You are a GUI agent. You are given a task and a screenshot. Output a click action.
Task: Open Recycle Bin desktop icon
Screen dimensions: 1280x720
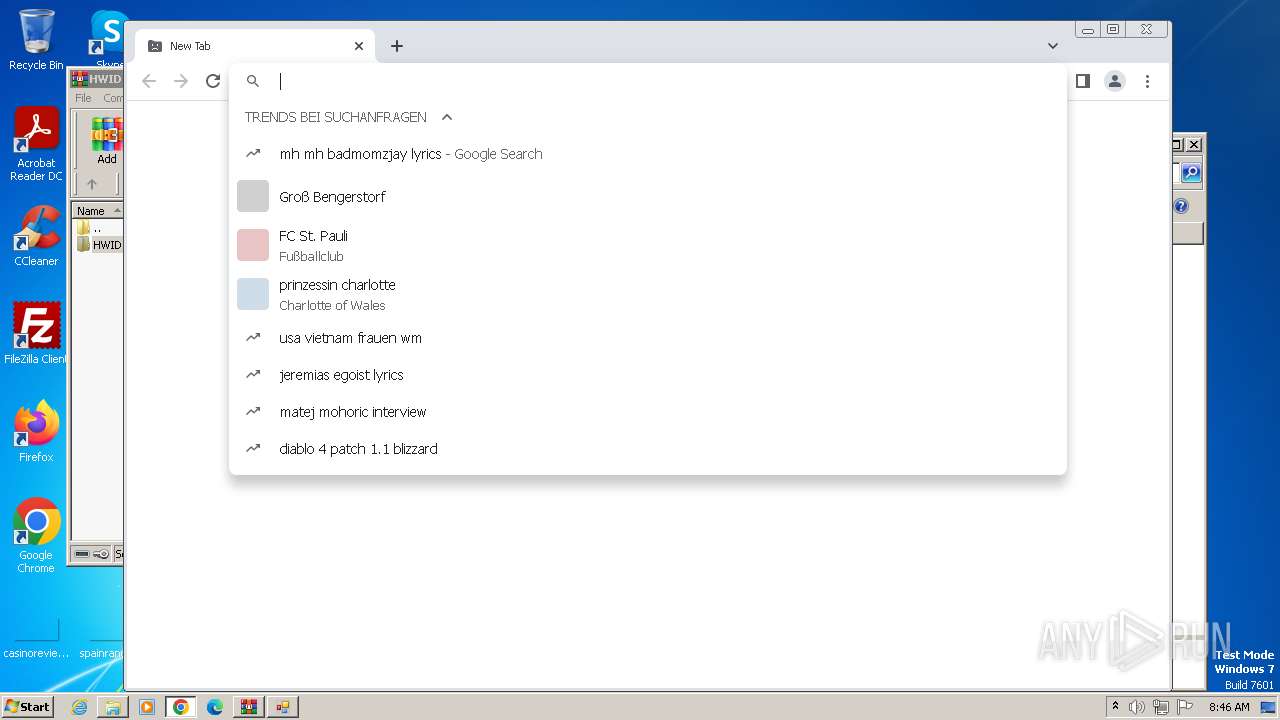pos(36,40)
